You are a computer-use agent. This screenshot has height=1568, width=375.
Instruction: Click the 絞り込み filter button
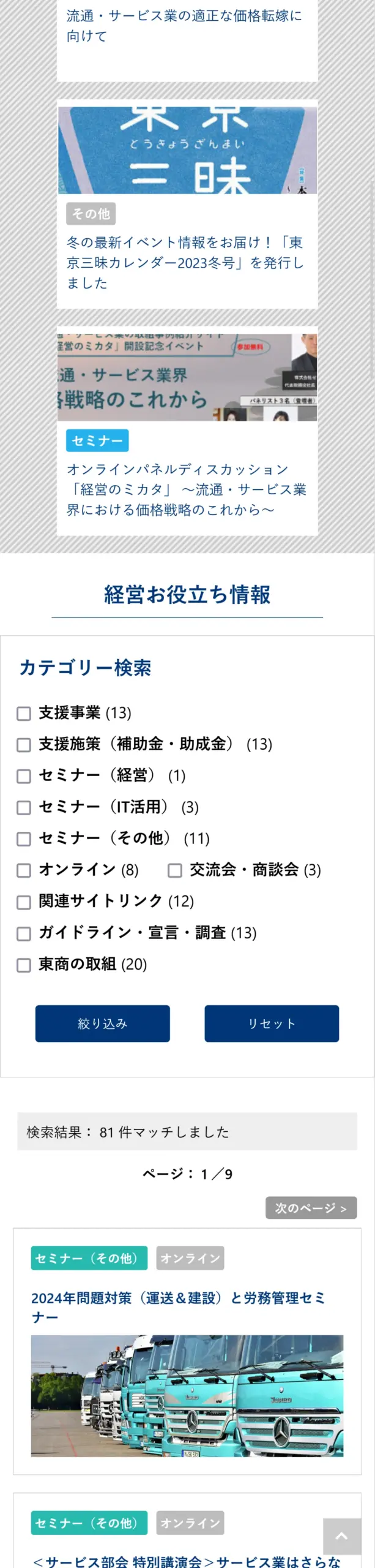click(103, 1023)
